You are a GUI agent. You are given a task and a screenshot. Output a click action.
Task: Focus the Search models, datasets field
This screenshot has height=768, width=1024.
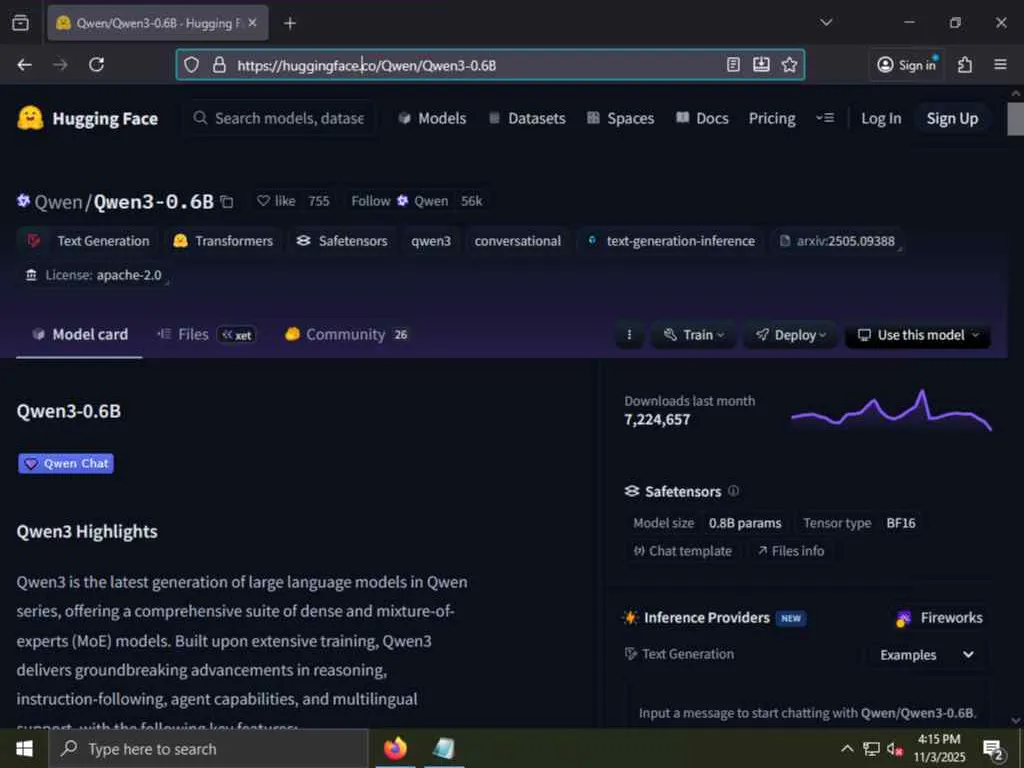point(281,118)
